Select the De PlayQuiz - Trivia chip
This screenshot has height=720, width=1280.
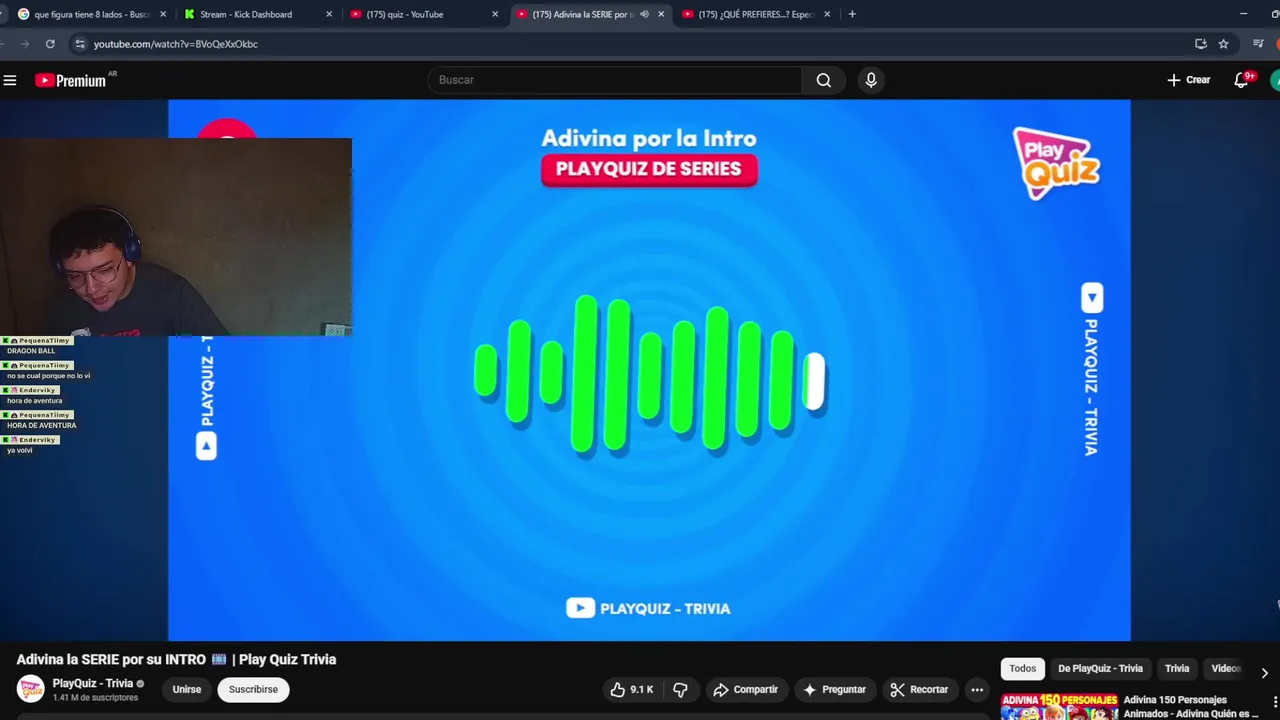point(1100,669)
